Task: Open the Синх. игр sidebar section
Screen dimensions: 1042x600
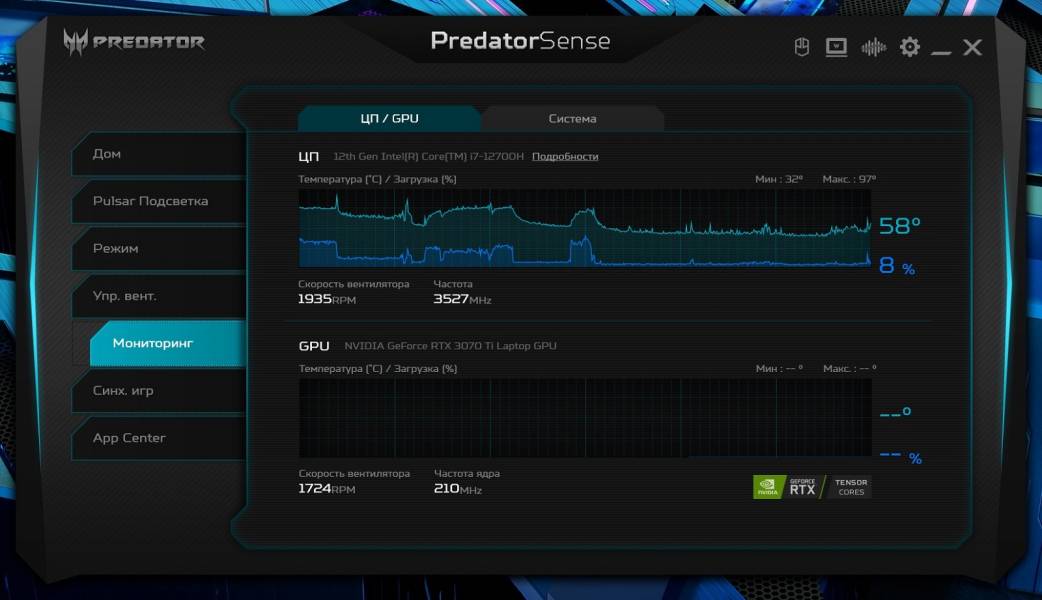Action: coord(159,390)
